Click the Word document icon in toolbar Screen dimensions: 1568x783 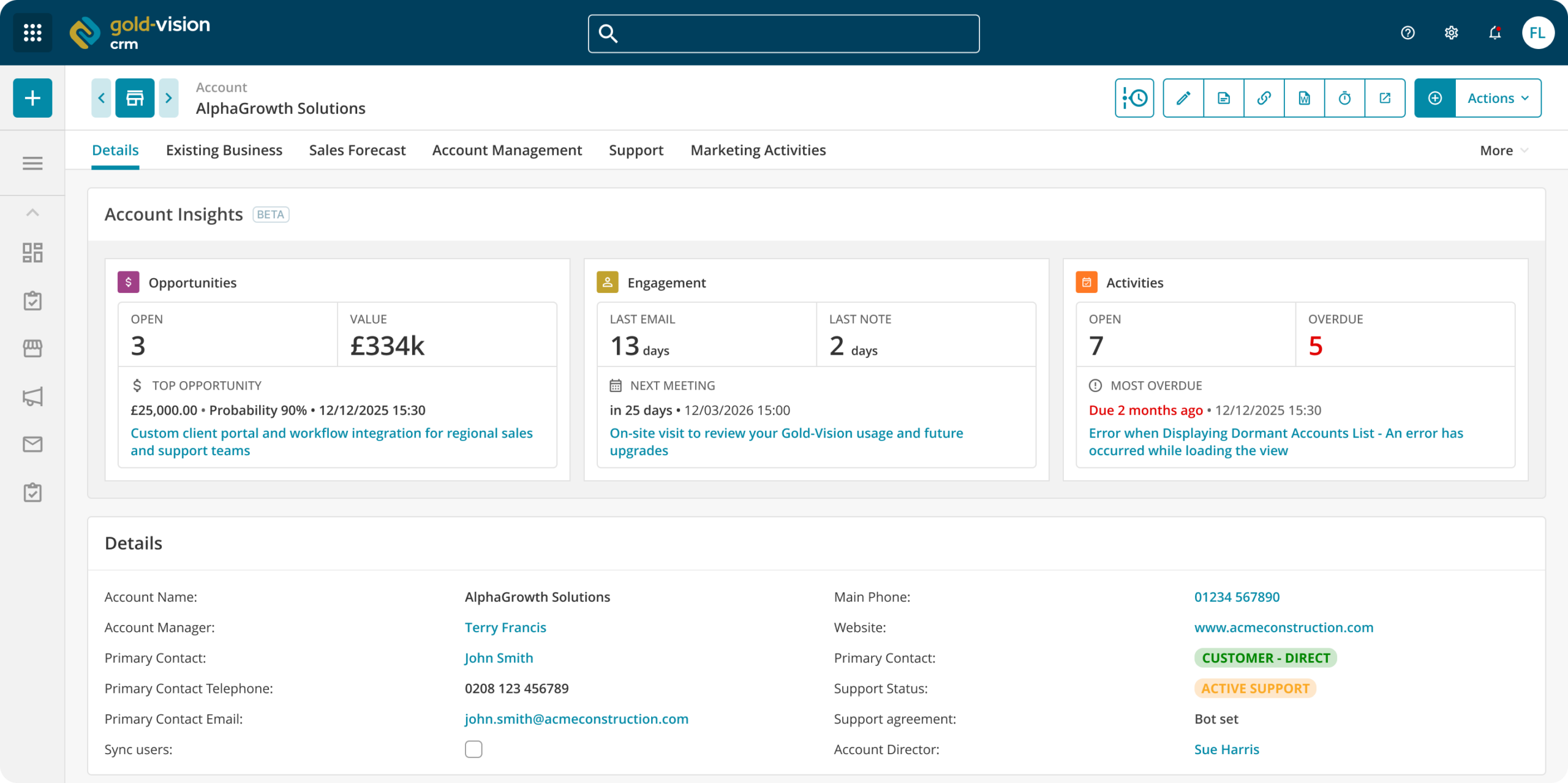point(1304,98)
